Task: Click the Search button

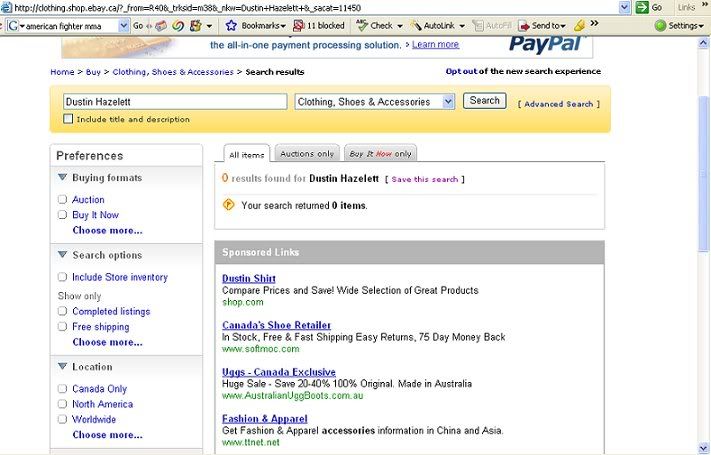Action: (484, 101)
